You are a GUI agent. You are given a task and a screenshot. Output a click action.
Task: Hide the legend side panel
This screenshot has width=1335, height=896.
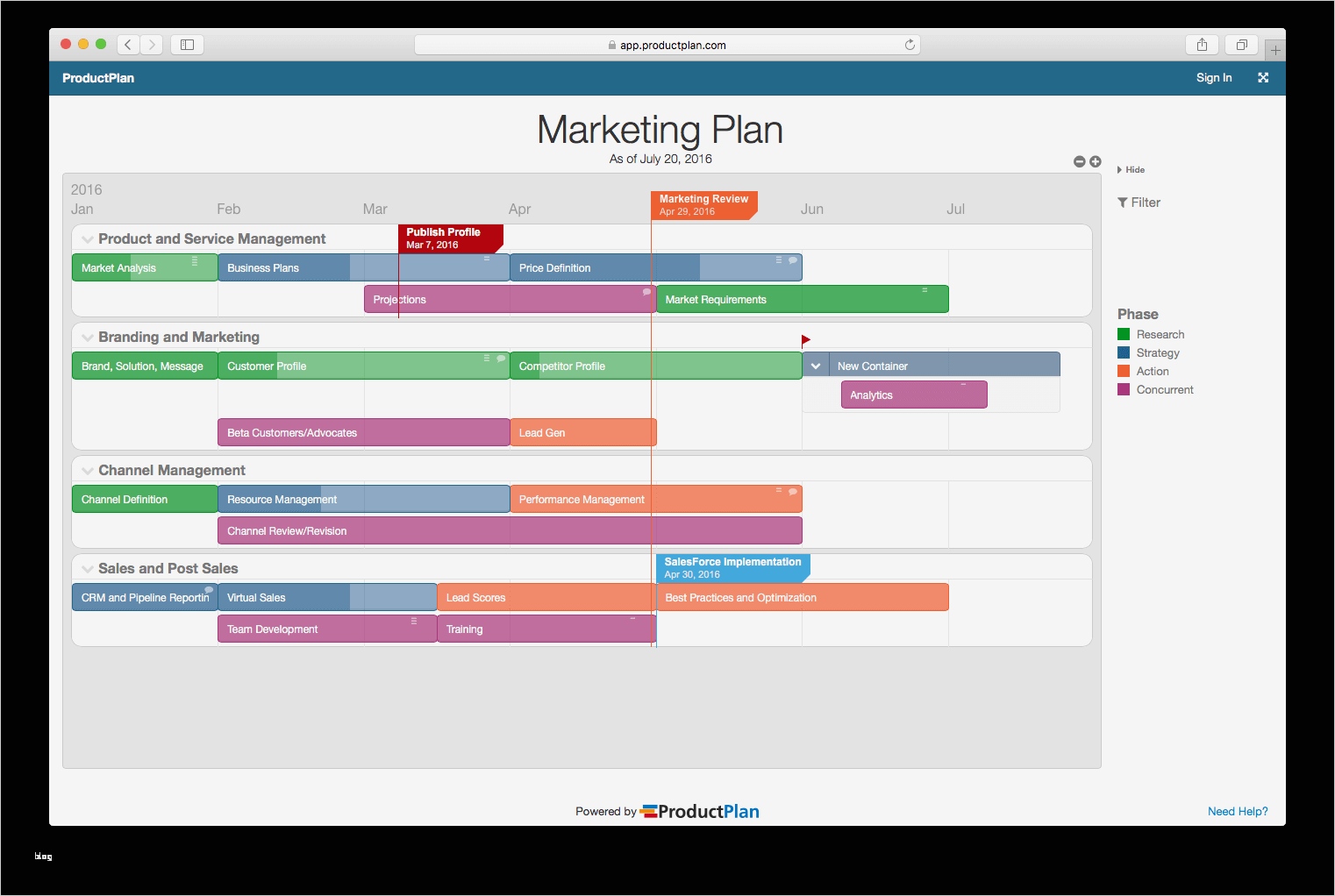(x=1131, y=169)
